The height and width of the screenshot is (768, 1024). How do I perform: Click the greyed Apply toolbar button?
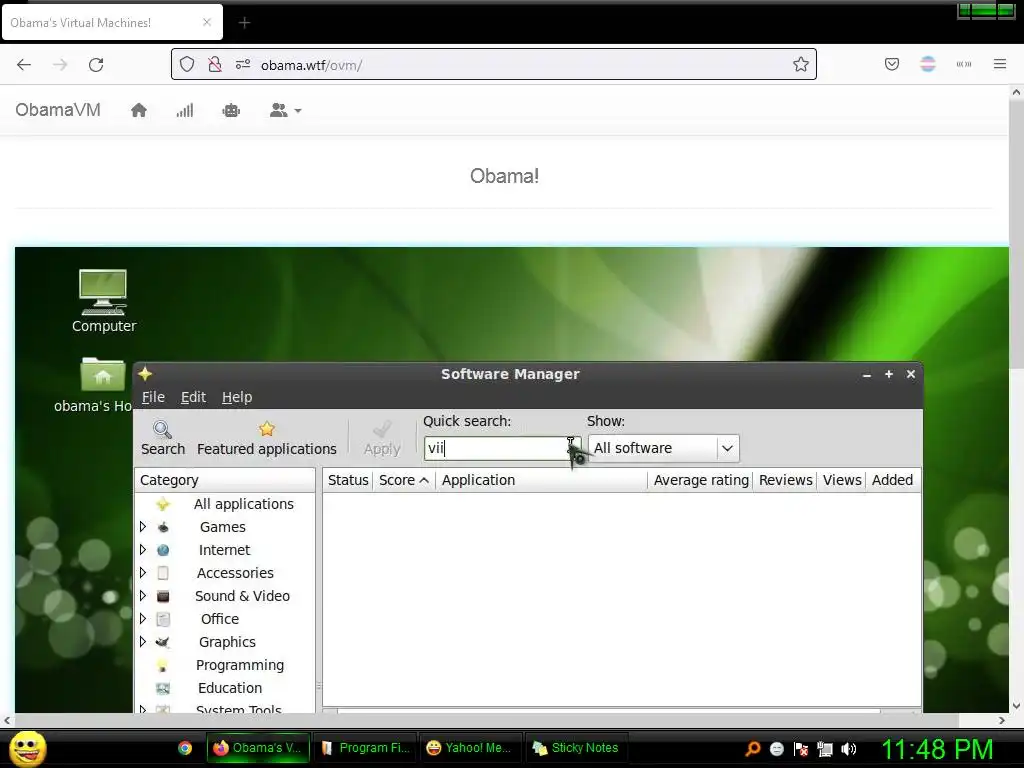click(382, 438)
